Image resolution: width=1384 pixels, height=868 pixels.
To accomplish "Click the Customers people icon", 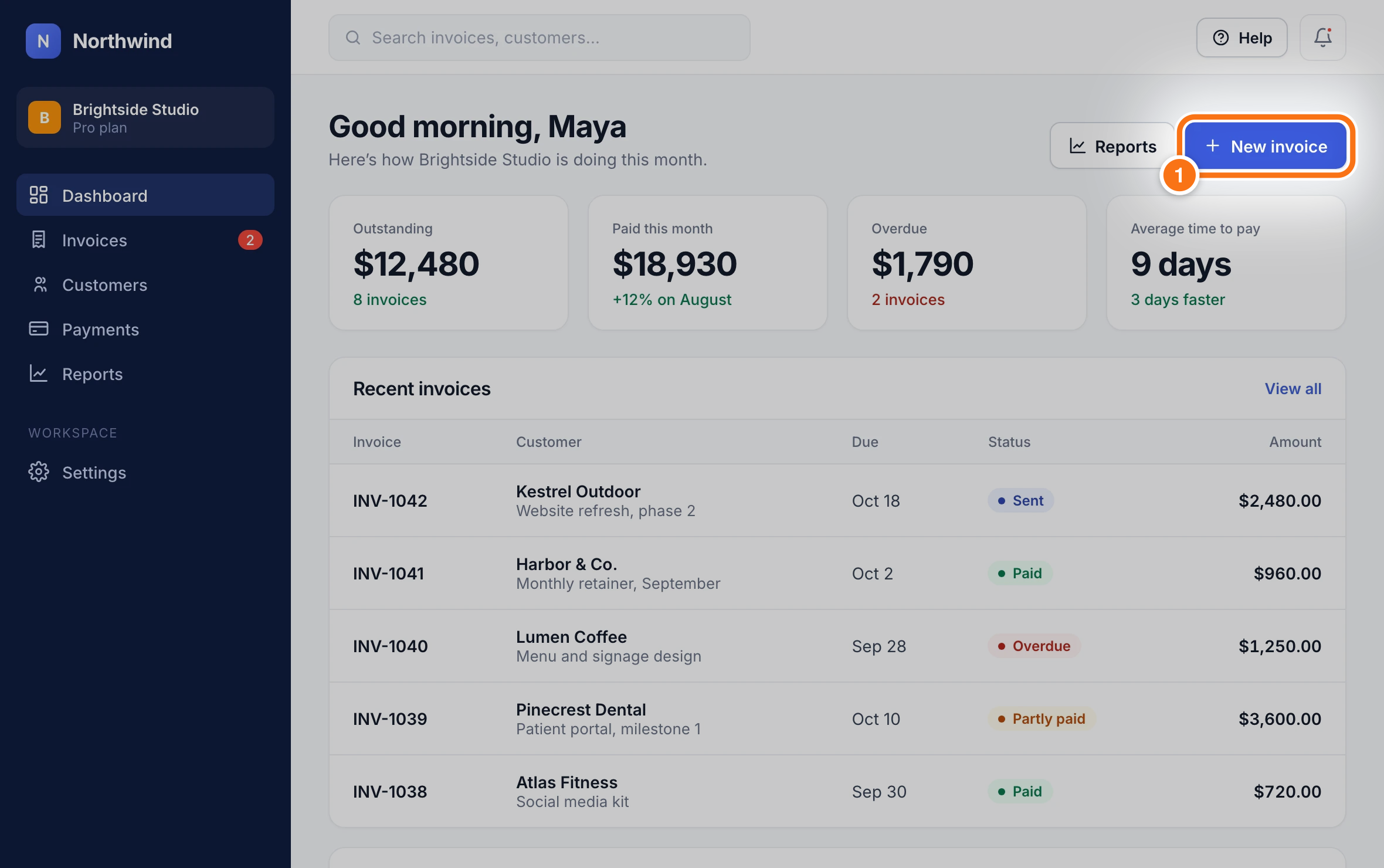I will coord(40,284).
